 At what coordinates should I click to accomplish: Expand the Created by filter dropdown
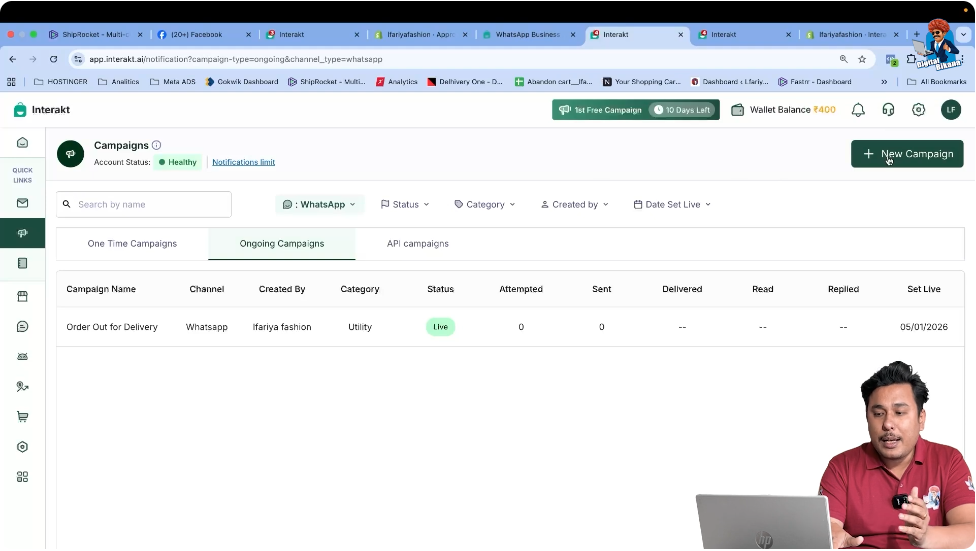point(575,204)
